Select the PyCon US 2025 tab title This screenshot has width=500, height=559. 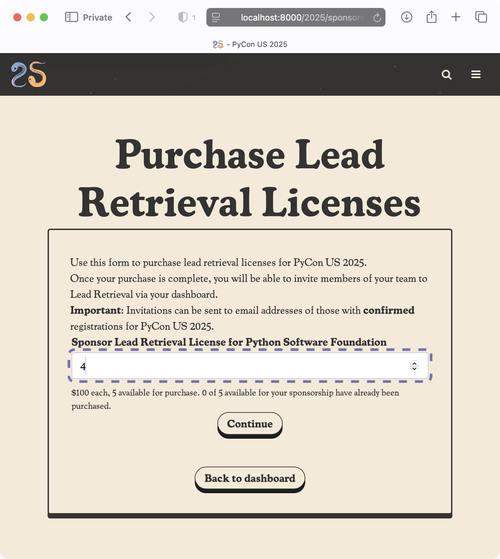tap(250, 44)
